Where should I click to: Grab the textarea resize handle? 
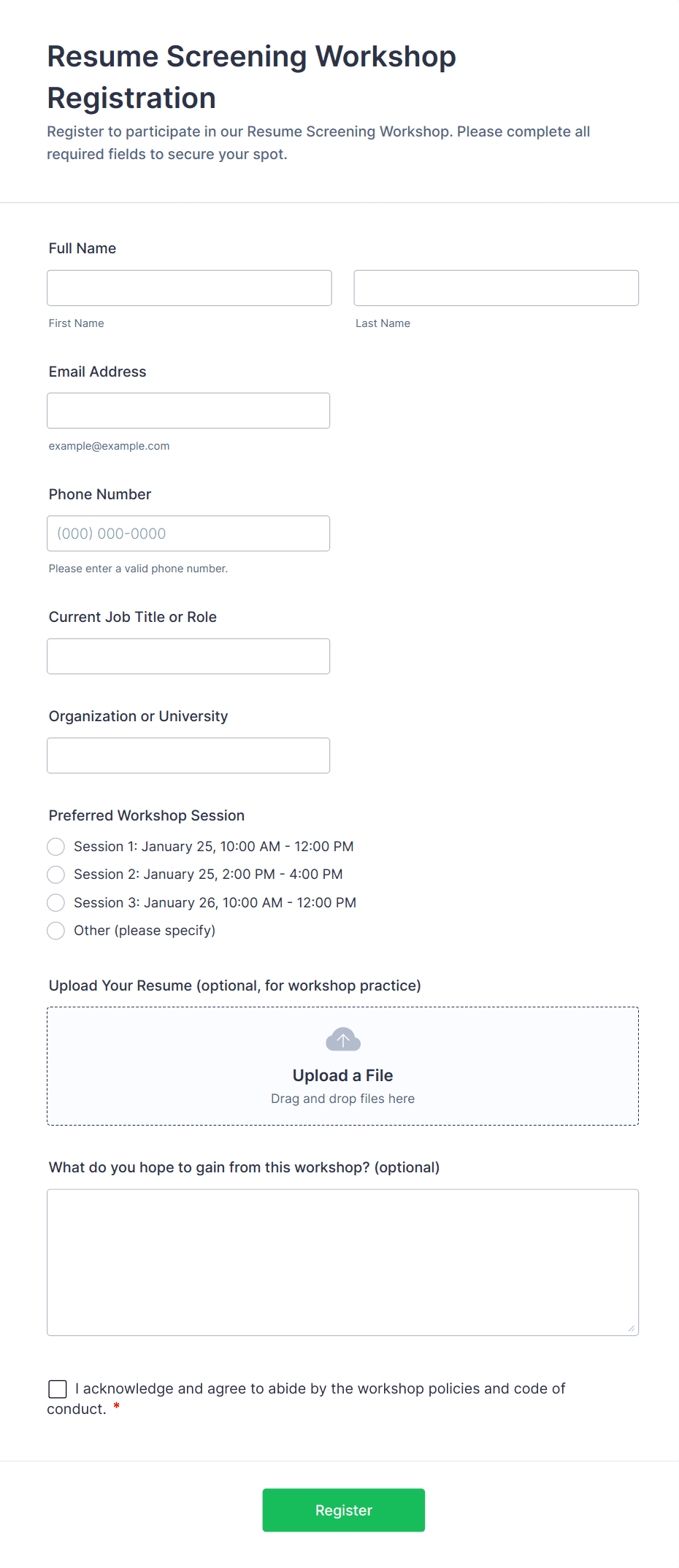point(632,1329)
